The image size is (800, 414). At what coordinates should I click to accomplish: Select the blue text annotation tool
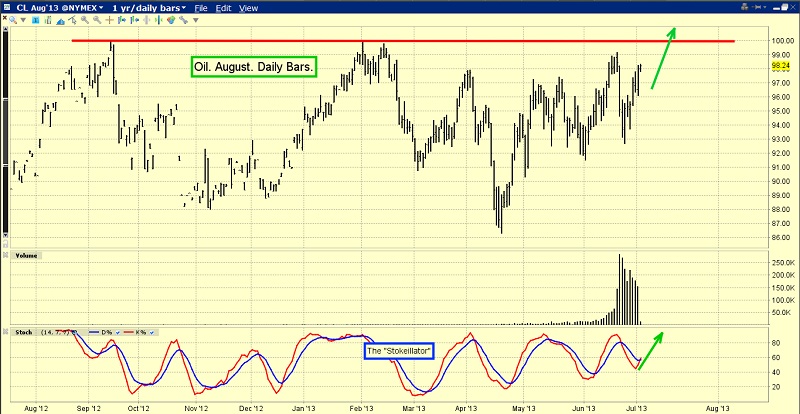pyautogui.click(x=35, y=20)
